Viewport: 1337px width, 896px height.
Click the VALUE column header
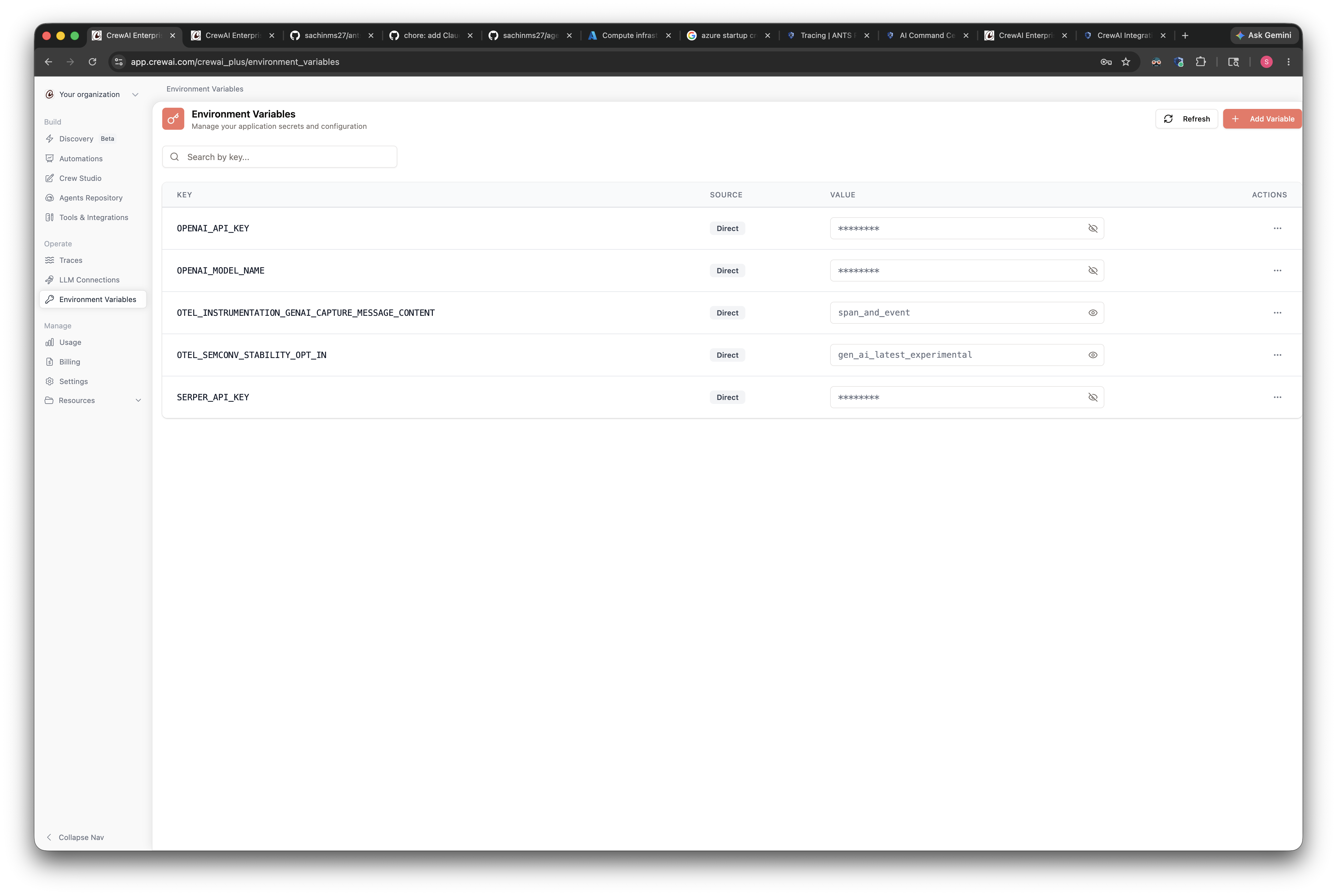(x=843, y=195)
